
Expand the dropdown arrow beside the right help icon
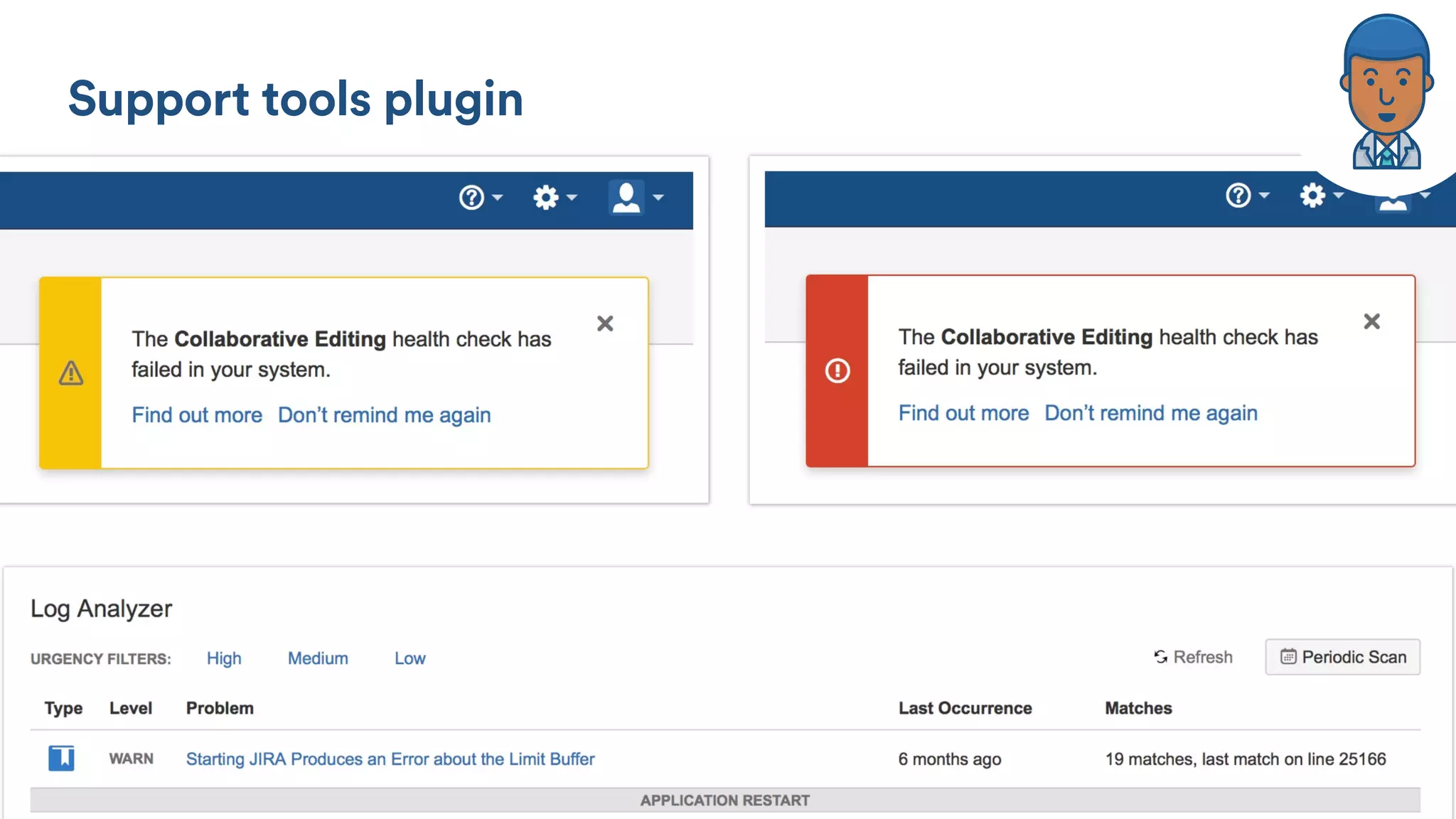point(1264,196)
